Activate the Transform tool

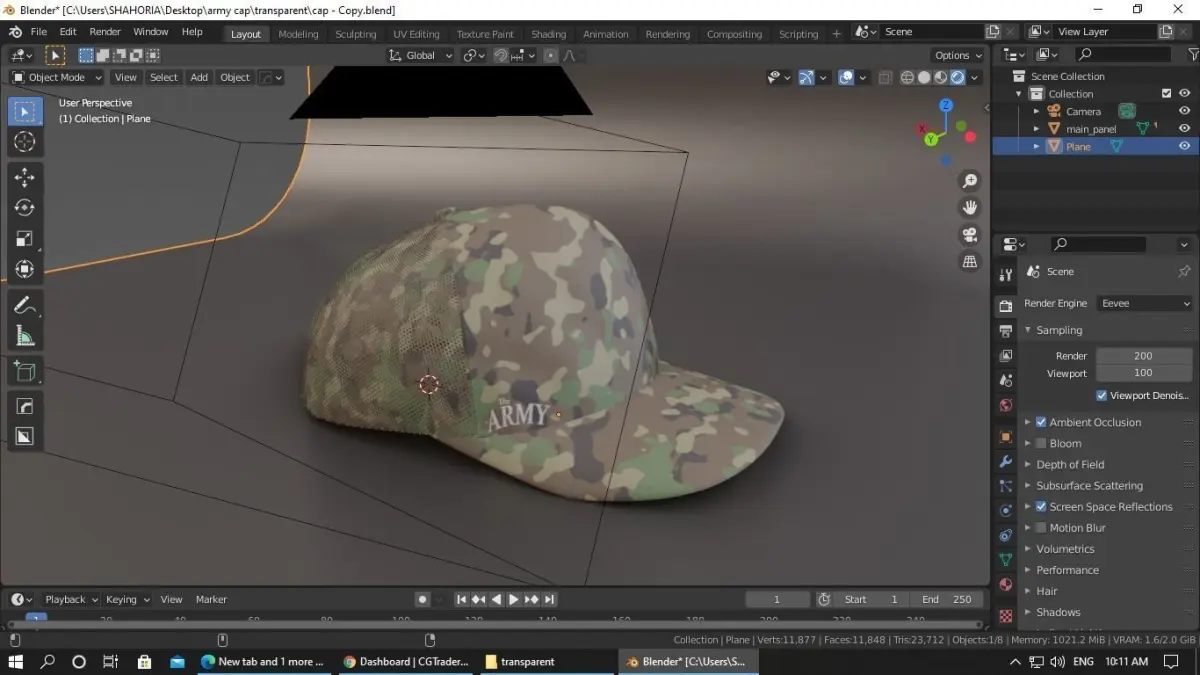coord(25,269)
